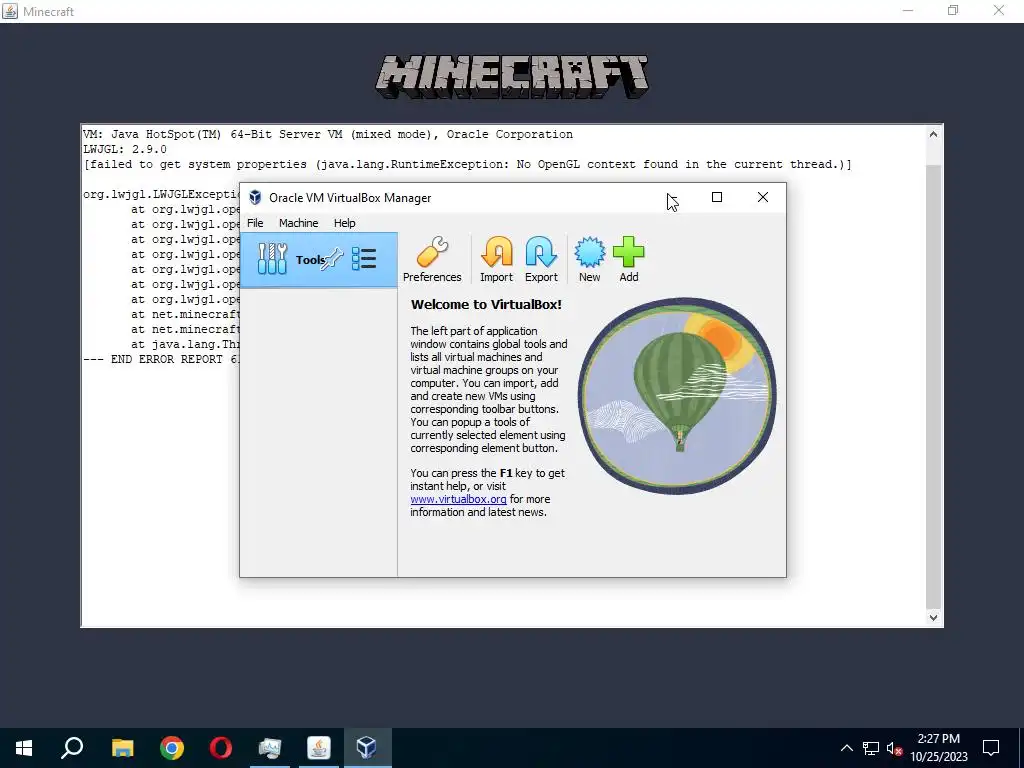Close the VirtualBox Manager window

(762, 197)
